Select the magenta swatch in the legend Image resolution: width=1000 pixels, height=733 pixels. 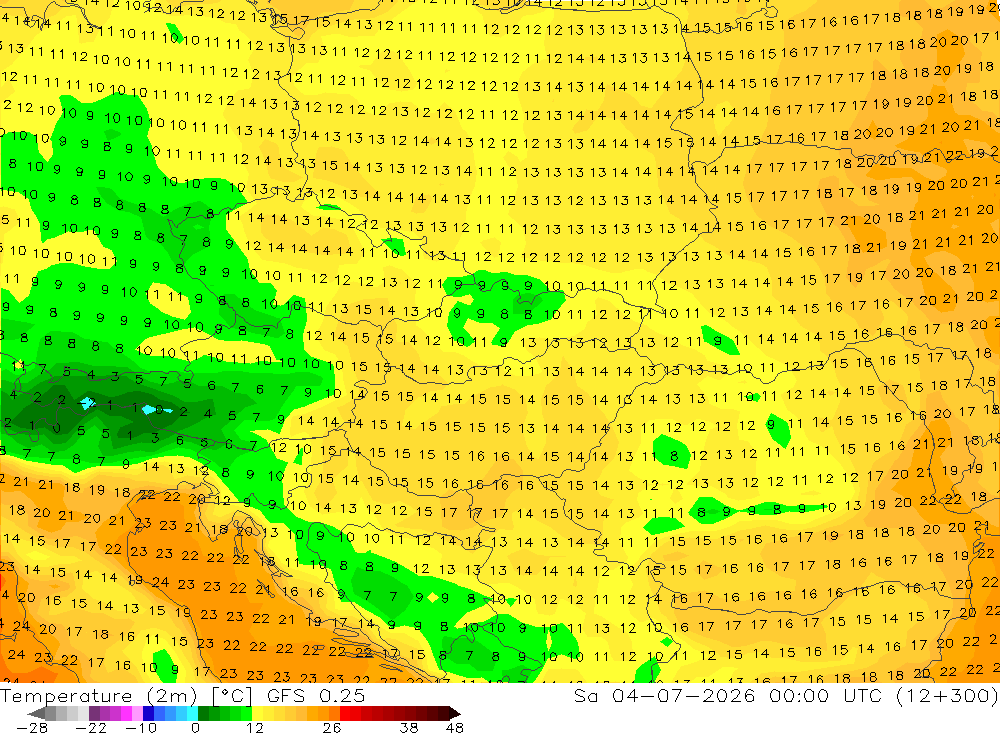pos(126,713)
